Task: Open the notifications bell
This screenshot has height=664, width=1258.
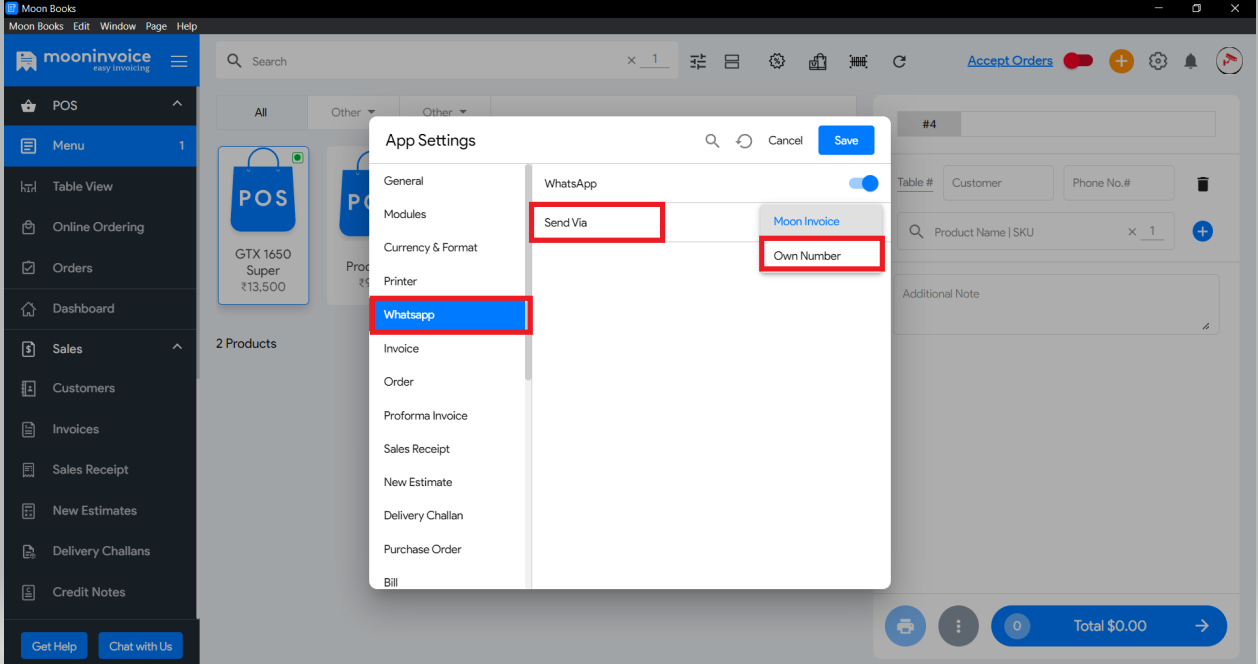Action: pos(1191,61)
